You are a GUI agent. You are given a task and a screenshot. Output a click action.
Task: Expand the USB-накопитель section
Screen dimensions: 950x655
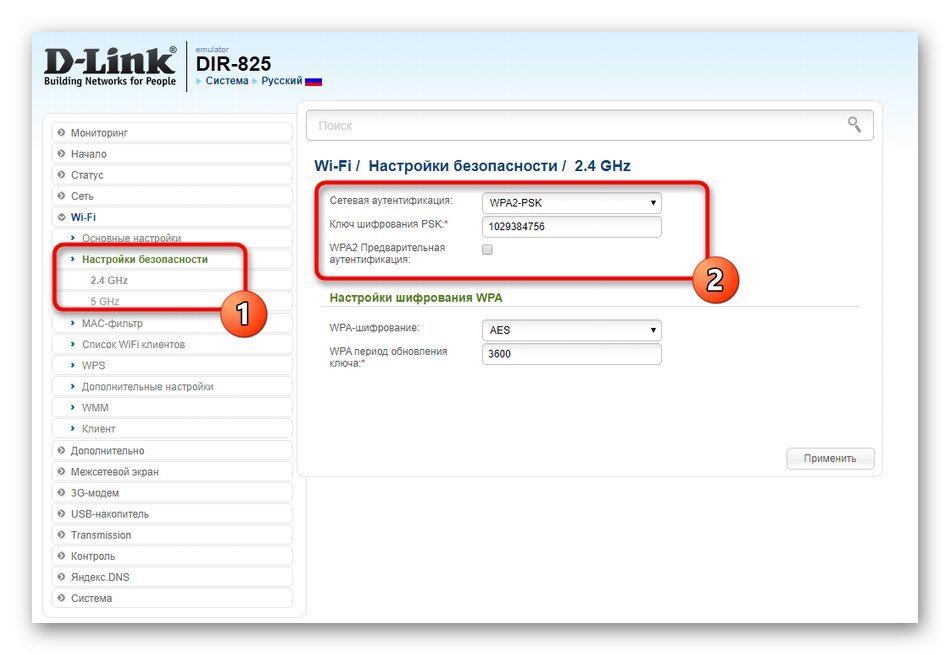(172, 514)
